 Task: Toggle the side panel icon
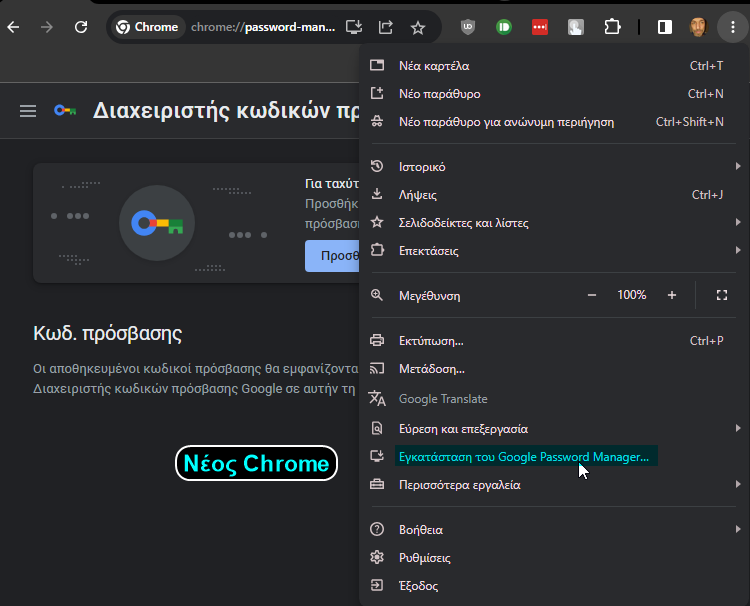click(665, 27)
